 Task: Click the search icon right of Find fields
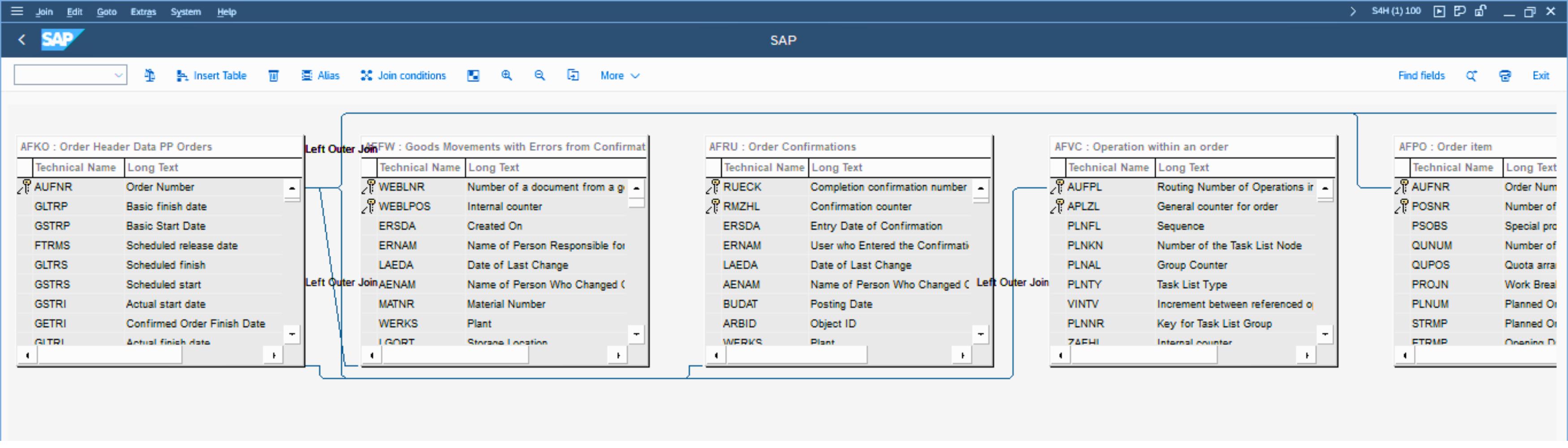tap(1471, 75)
